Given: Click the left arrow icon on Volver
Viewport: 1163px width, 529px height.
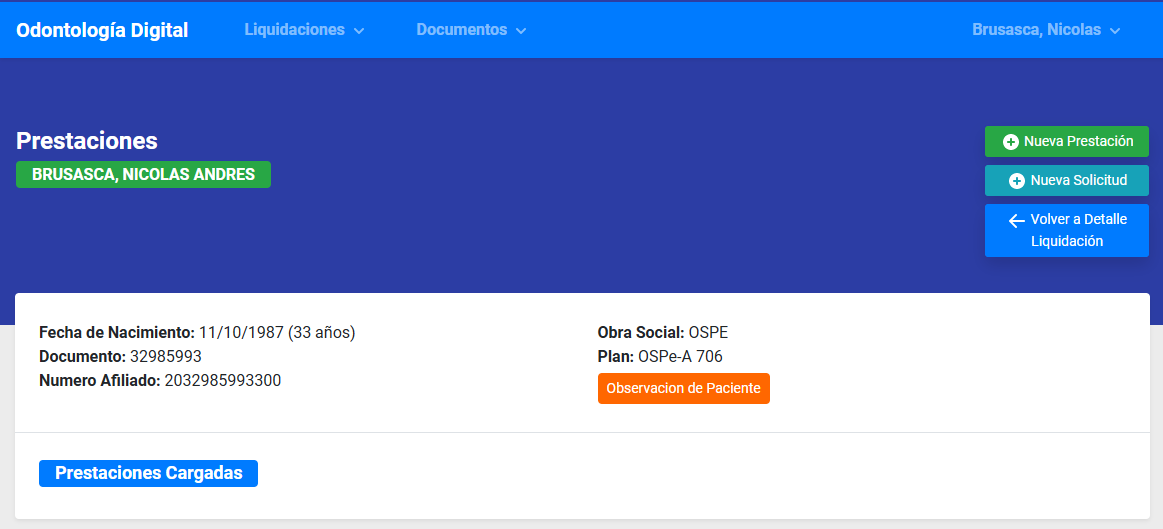Looking at the screenshot, I should pos(1017,220).
